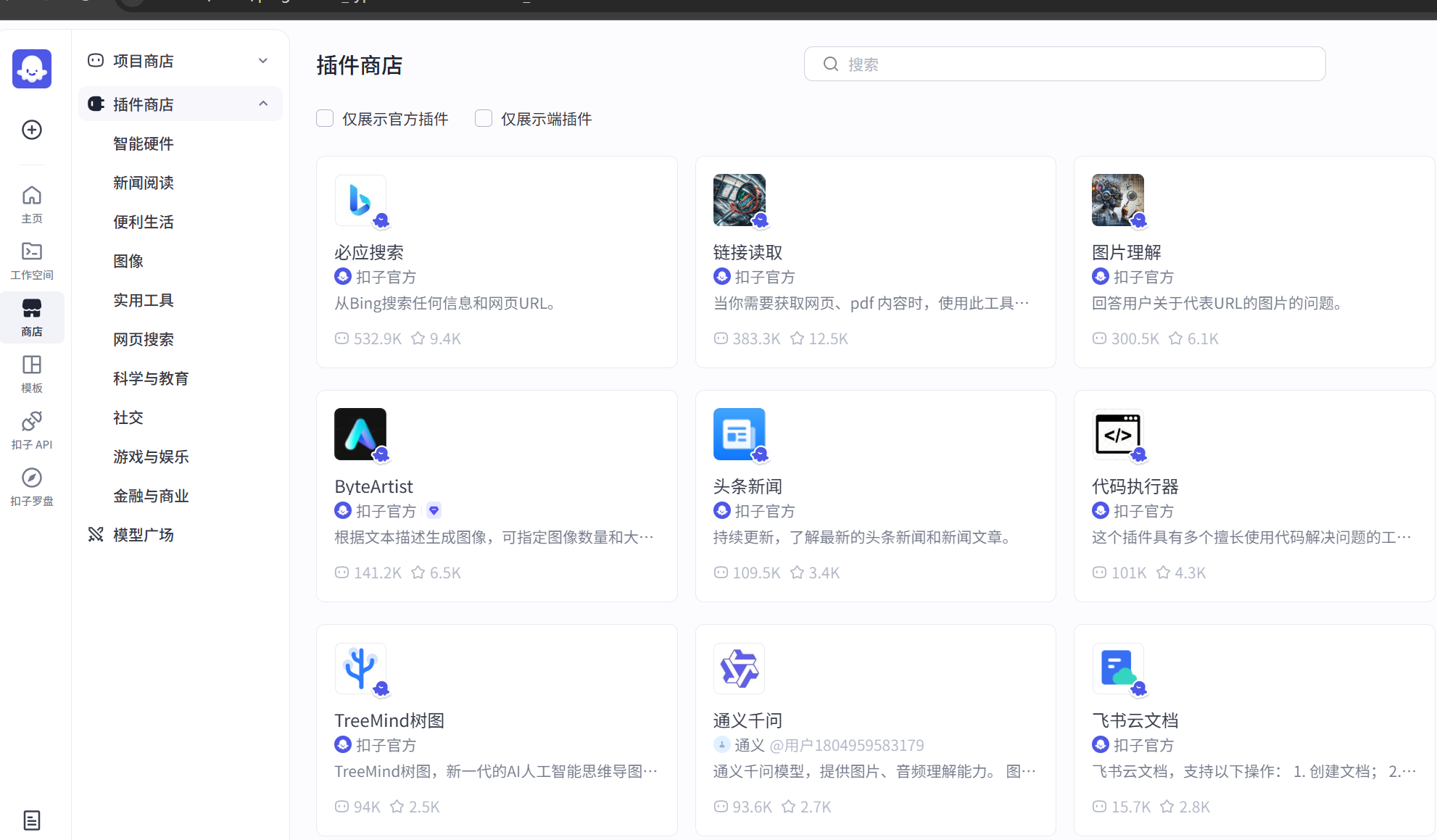Viewport: 1437px width, 840px height.
Task: Open the TreeMind树图 plugin title
Action: pyautogui.click(x=389, y=720)
